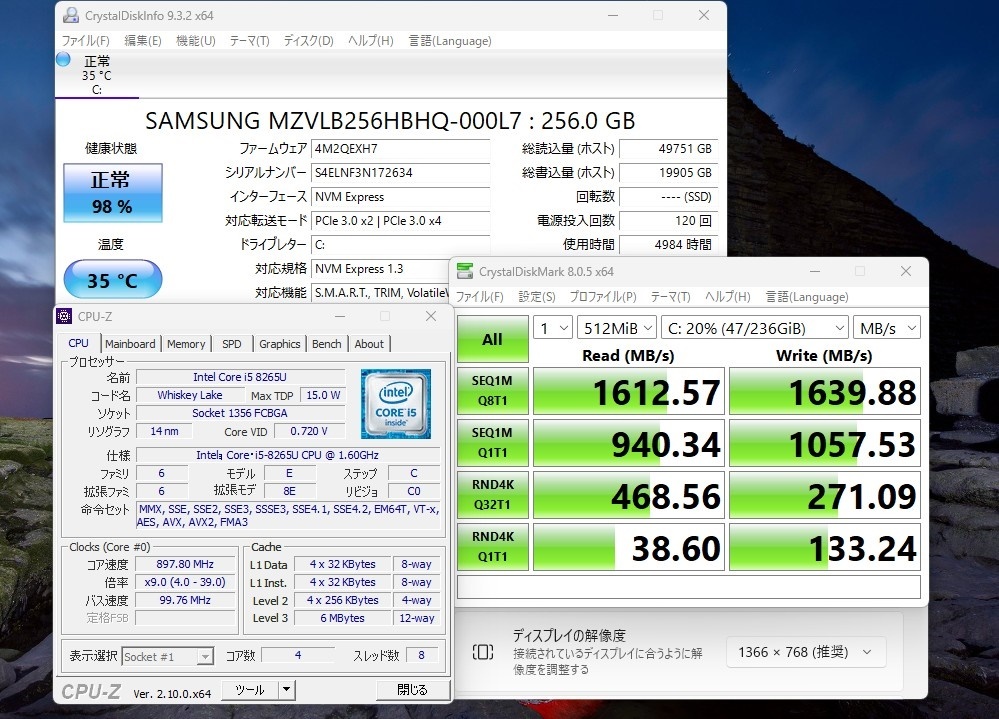Viewport: 999px width, 719px height.
Task: Click the CrystalDiskInfo title bar app icon
Action: tap(71, 15)
